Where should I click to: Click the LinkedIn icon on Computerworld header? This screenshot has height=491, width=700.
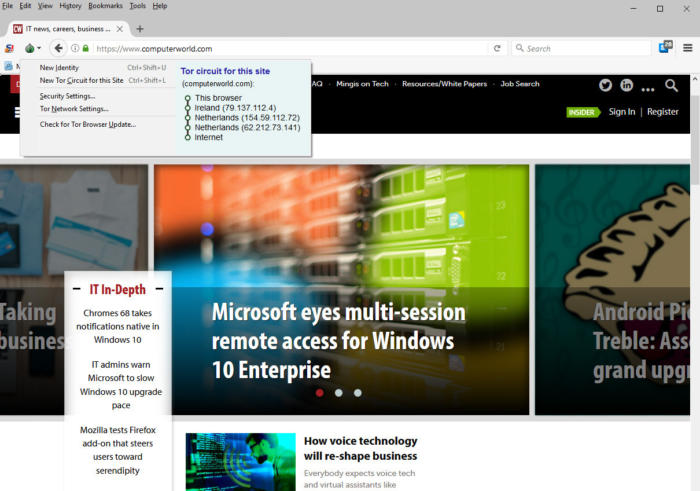pos(626,85)
